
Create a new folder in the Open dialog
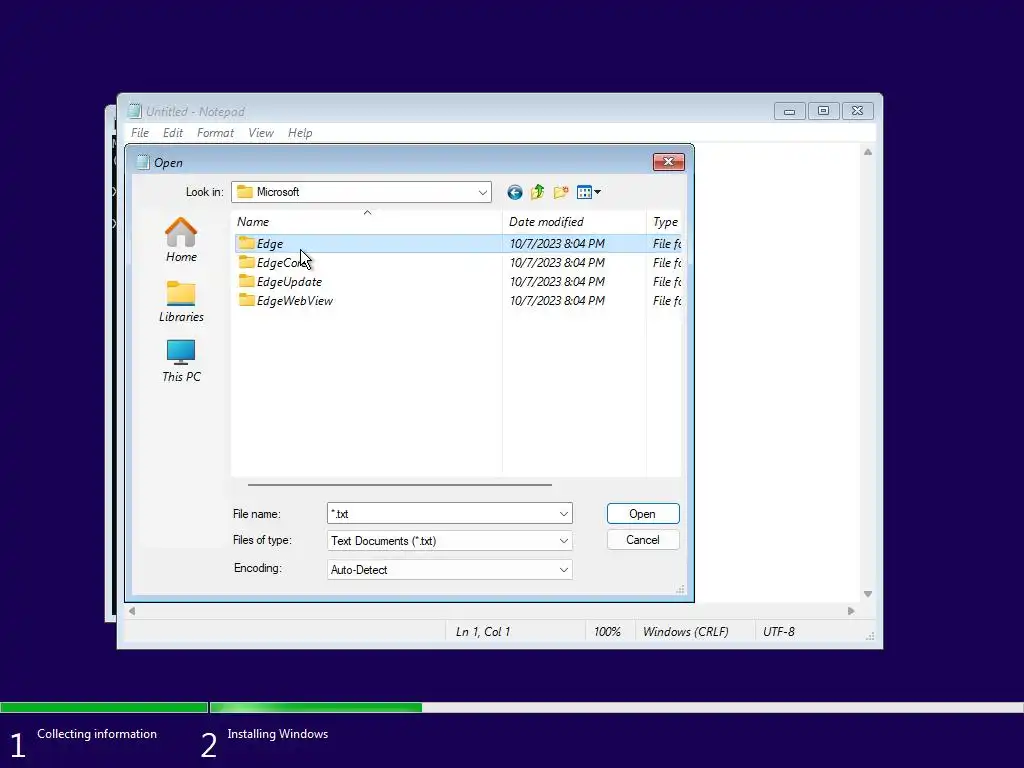pyautogui.click(x=561, y=192)
